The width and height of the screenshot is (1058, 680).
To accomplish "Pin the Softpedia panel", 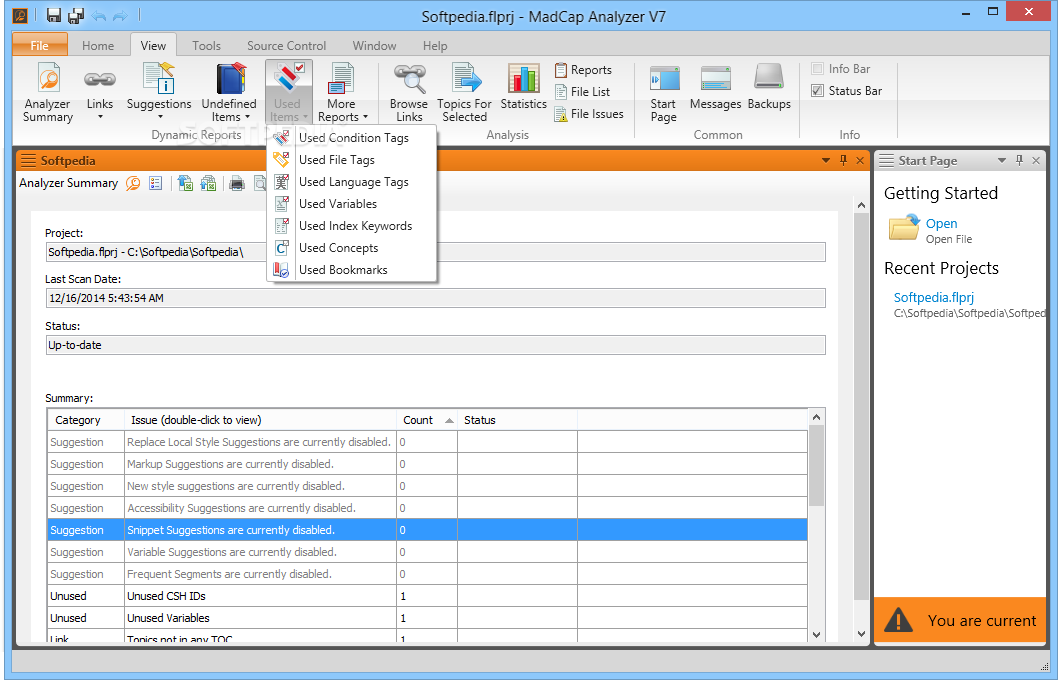I will (843, 160).
